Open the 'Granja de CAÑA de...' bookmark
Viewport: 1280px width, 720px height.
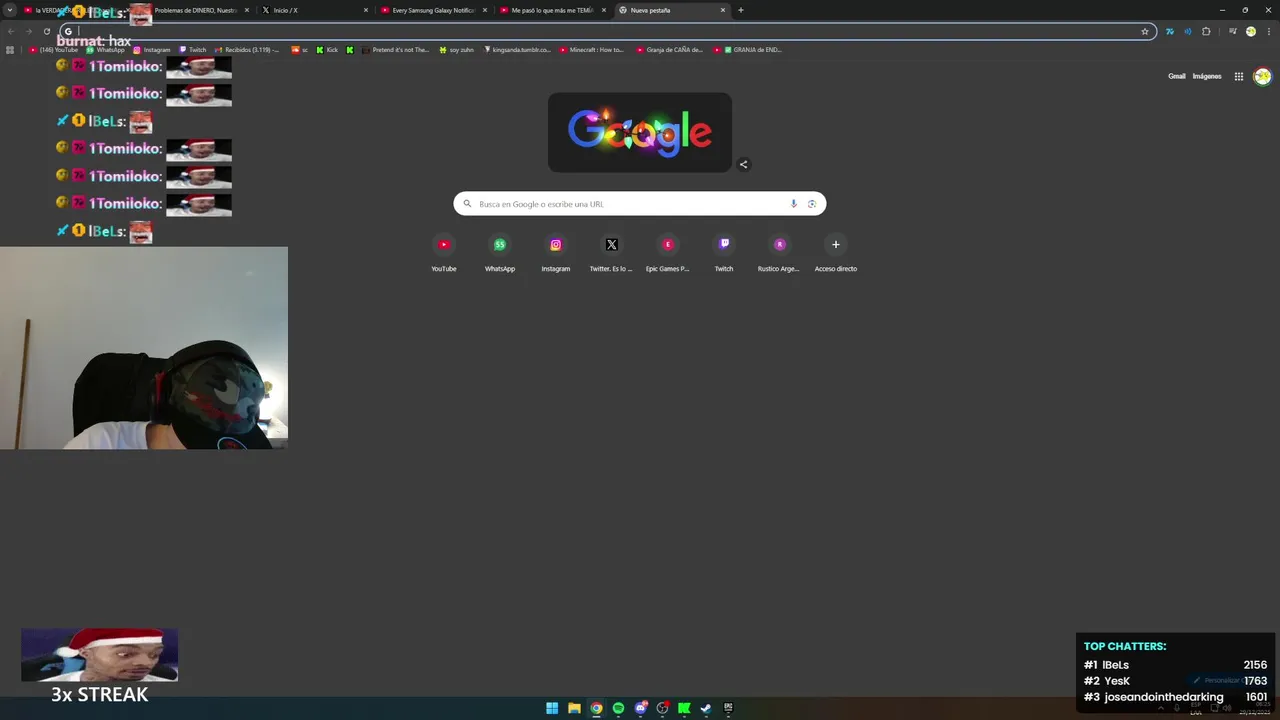670,49
